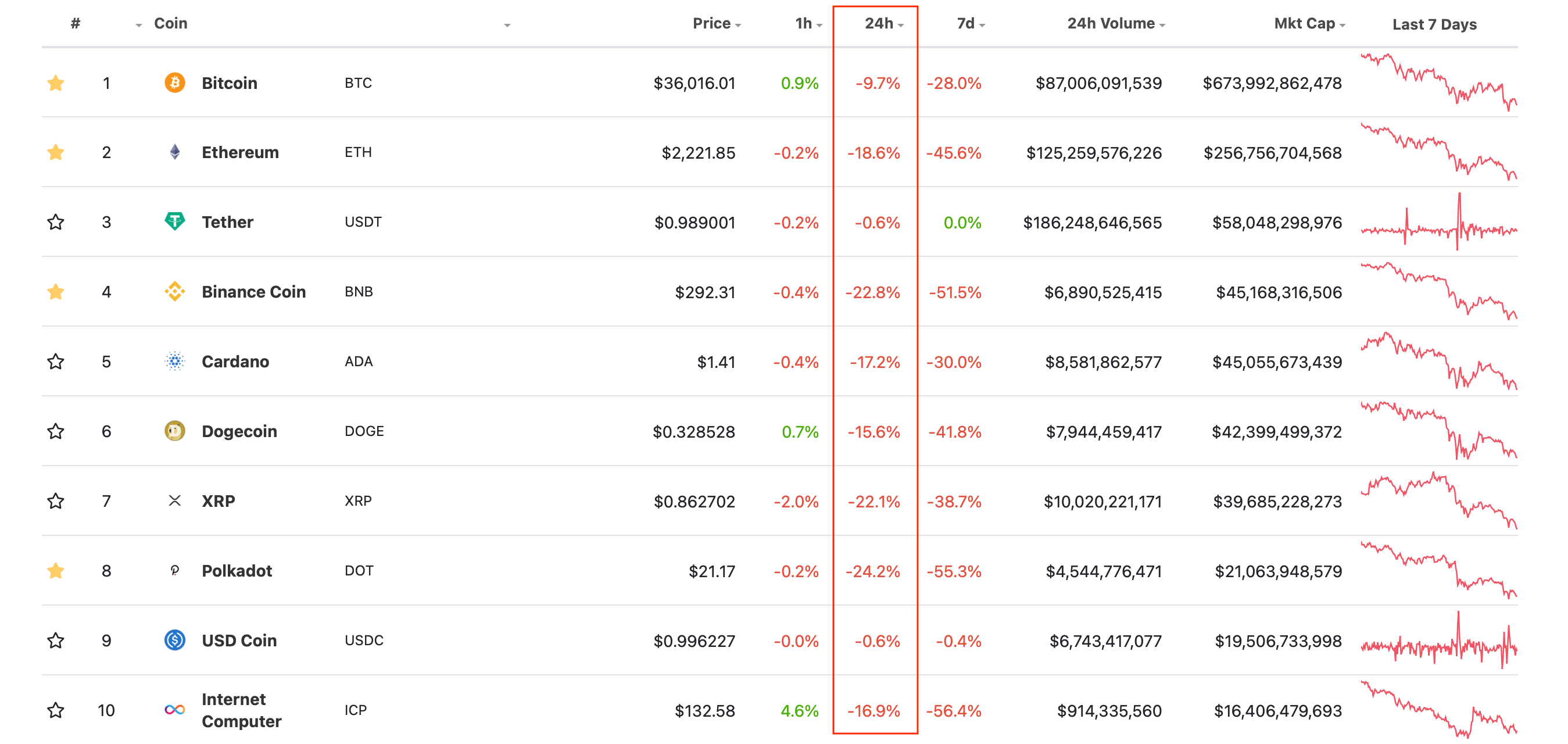Screen dimensions: 1568x744
Task: Favorite XRP with its star
Action: coord(55,500)
